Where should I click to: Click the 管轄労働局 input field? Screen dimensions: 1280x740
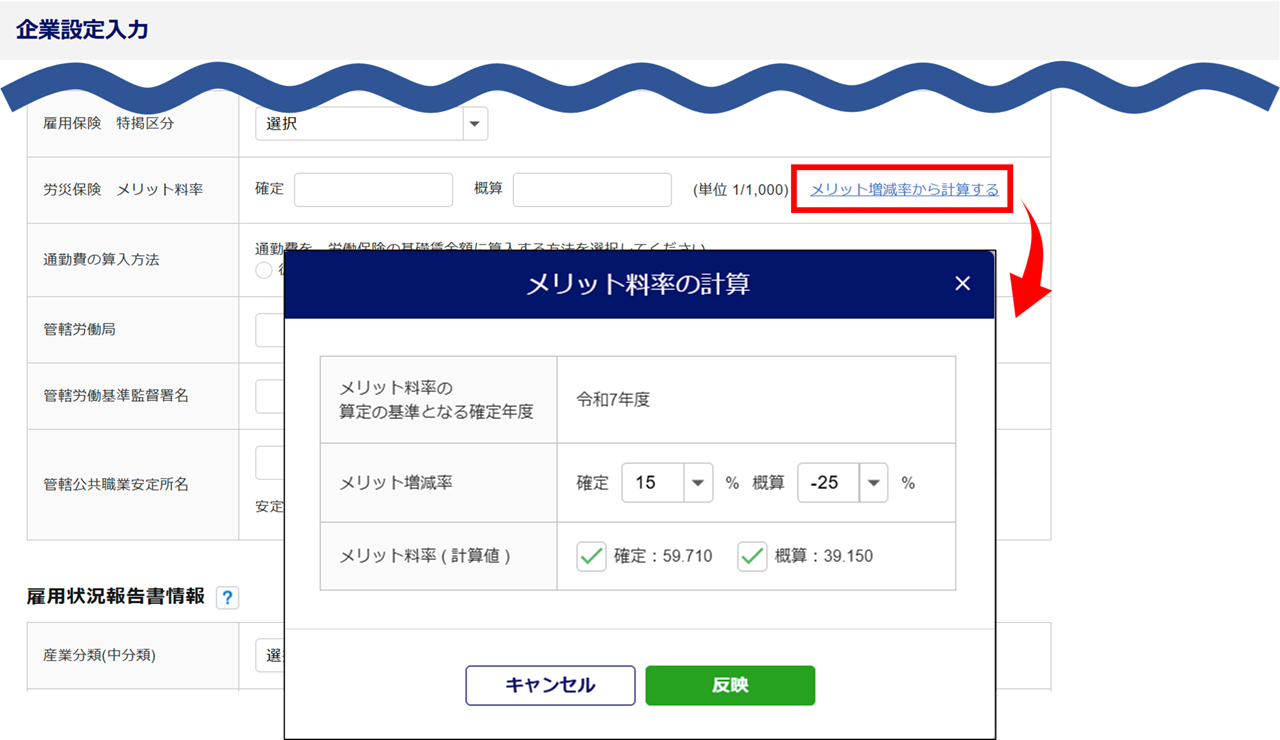[270, 329]
